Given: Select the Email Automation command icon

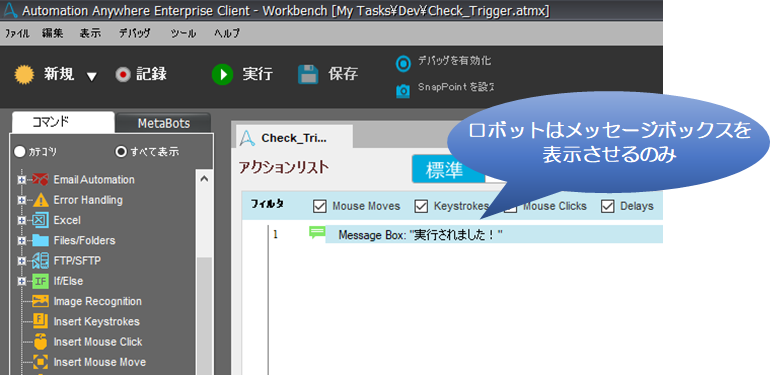Looking at the screenshot, I should (x=40, y=180).
